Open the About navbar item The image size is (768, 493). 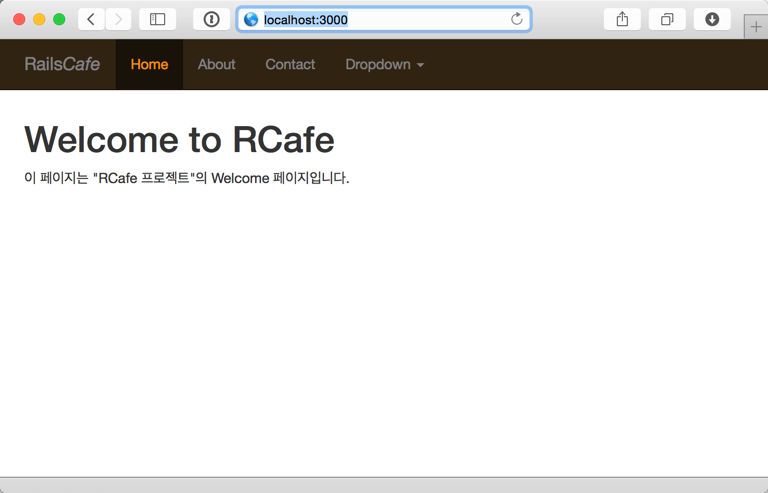[x=216, y=64]
